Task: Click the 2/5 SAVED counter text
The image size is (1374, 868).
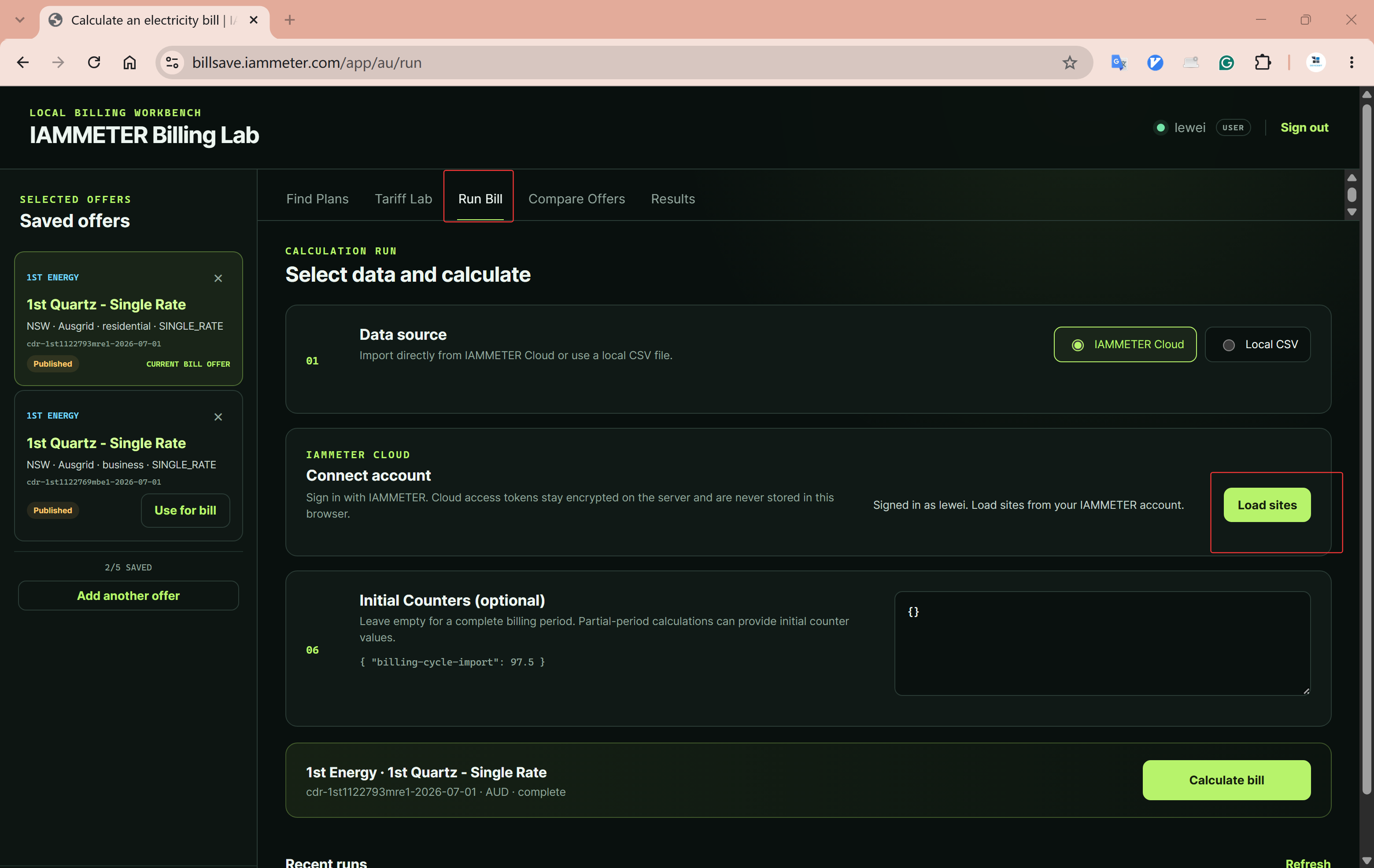Action: click(129, 567)
